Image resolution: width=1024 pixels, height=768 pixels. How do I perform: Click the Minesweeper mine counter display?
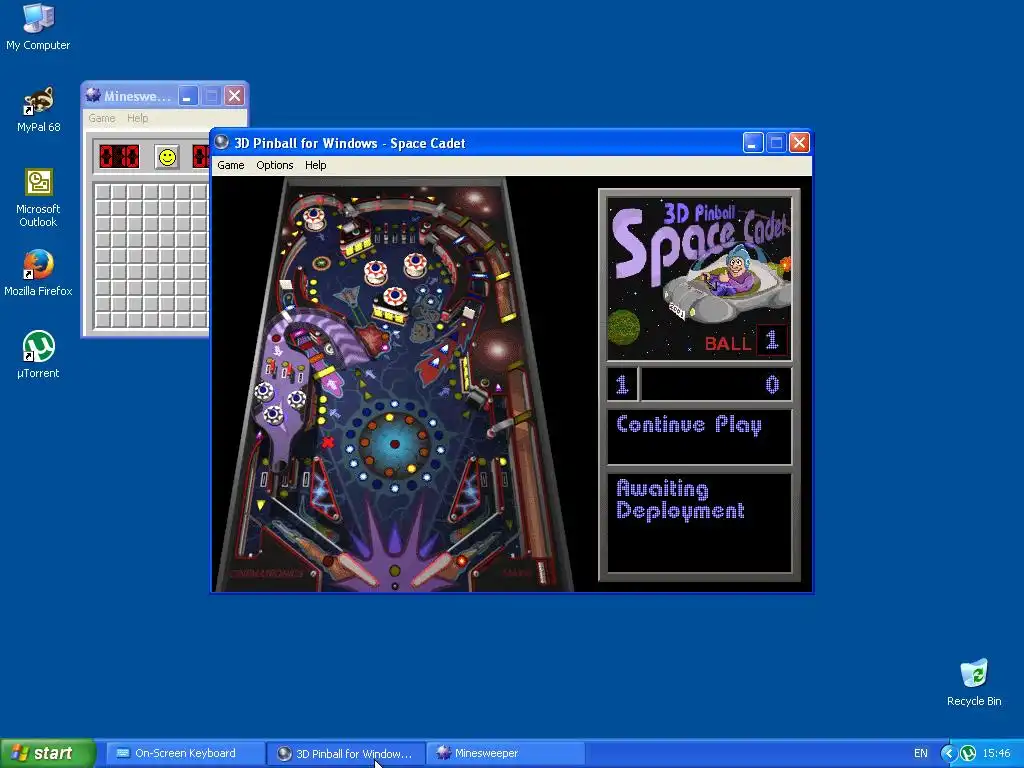(119, 157)
